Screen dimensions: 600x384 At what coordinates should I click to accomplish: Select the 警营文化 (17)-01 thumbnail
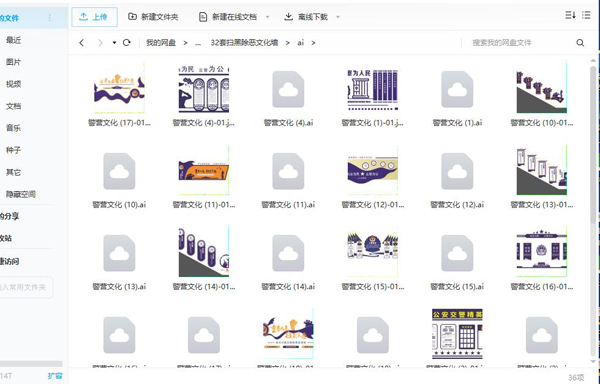pos(119,89)
